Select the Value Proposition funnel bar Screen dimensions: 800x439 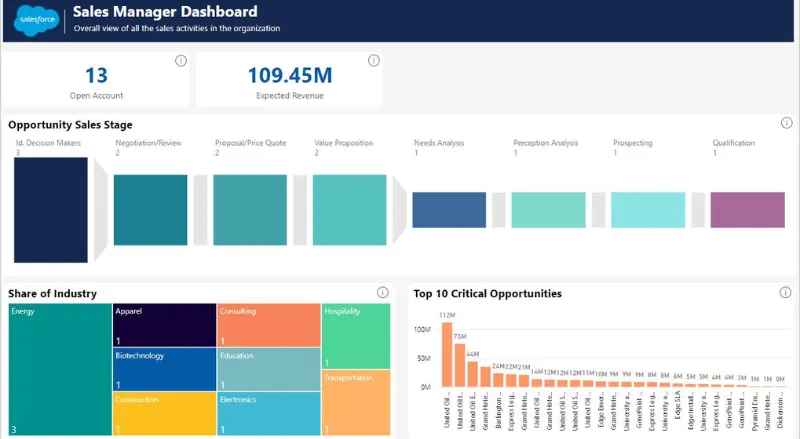[349, 210]
